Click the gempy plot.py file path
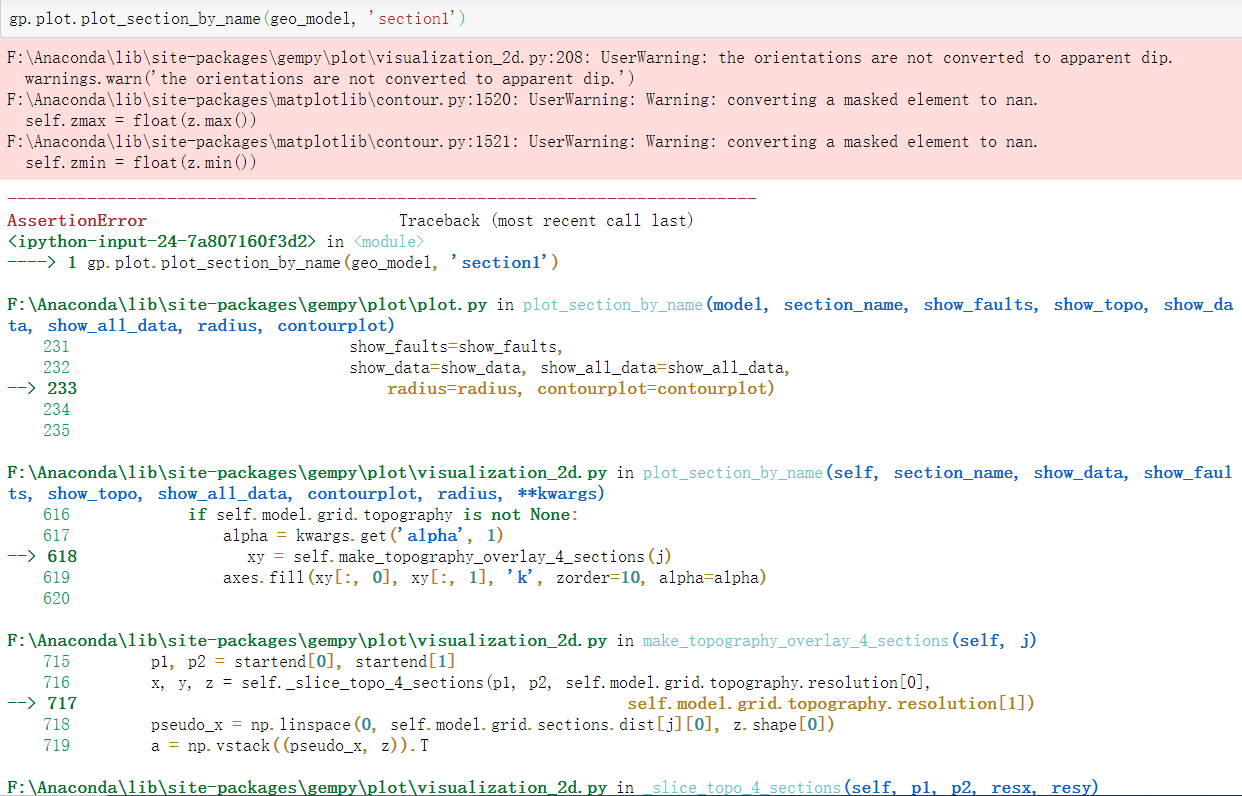Viewport: 1242px width, 796px height. [x=230, y=305]
